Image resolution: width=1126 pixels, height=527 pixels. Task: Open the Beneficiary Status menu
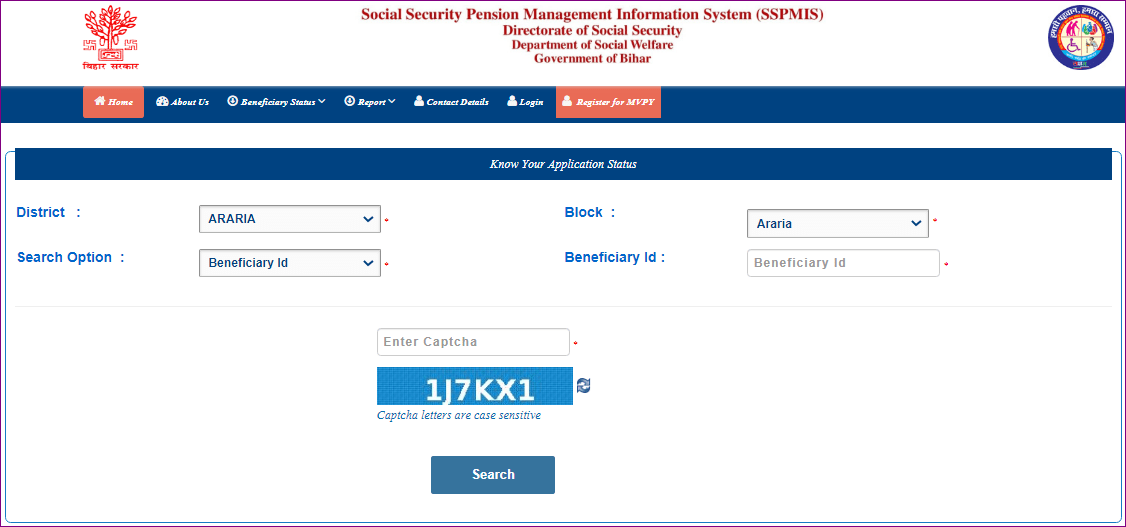coord(277,102)
